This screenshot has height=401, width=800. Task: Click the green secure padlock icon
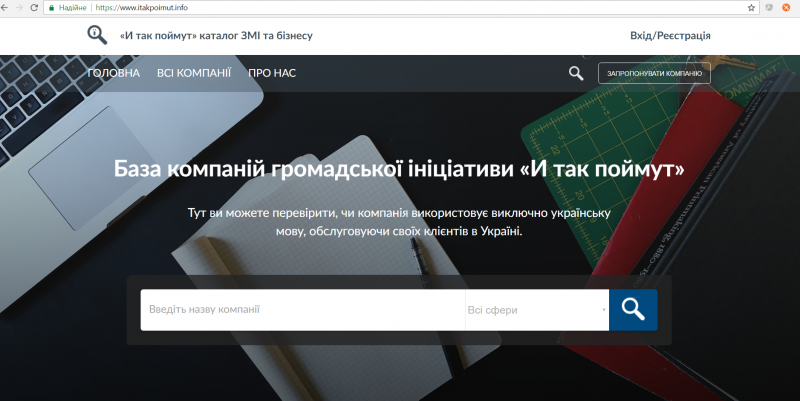[x=52, y=8]
